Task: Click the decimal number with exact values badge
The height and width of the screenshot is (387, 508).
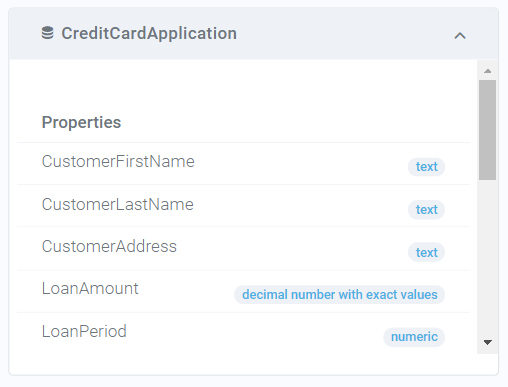Action: coord(339,295)
